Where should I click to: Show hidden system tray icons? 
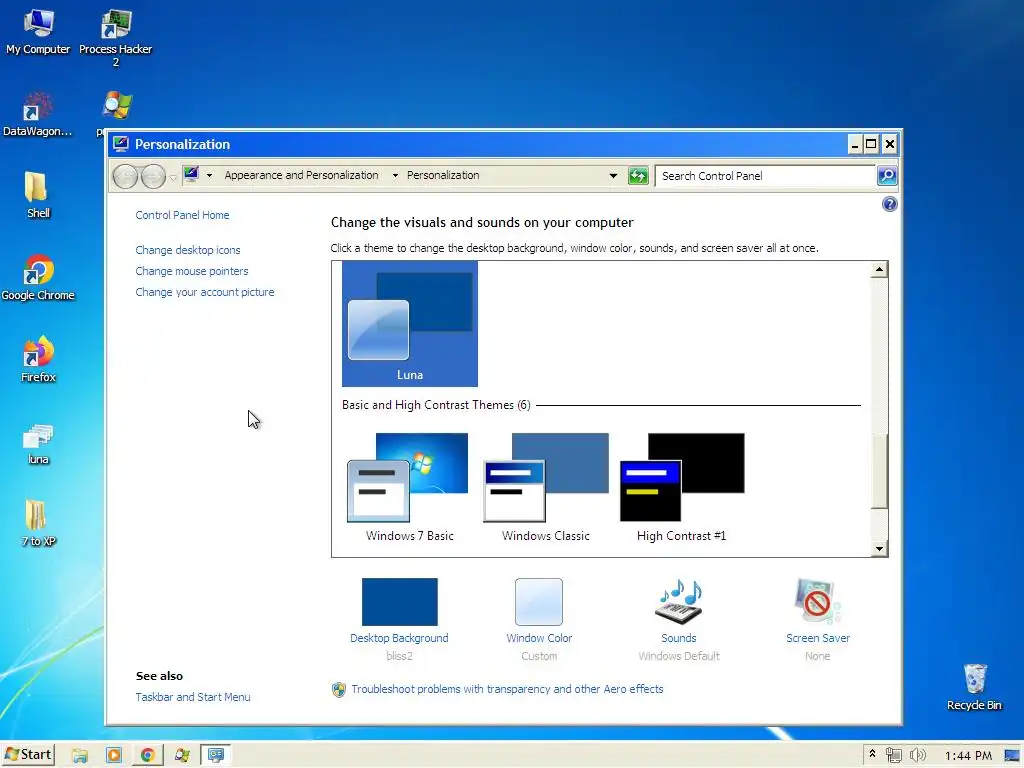pyautogui.click(x=872, y=755)
